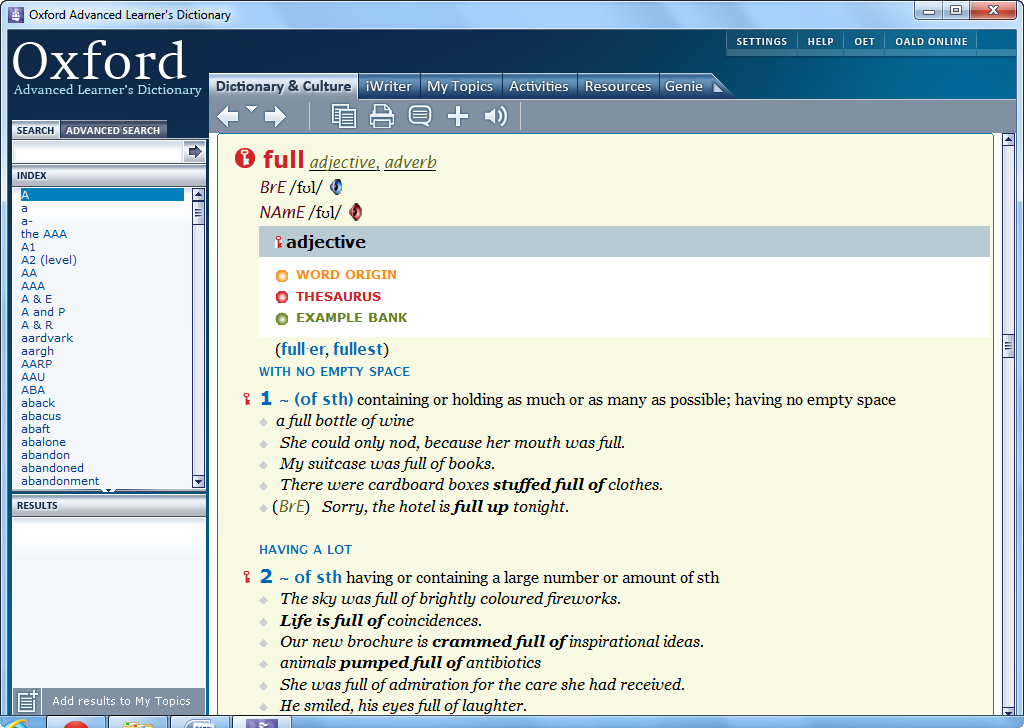Select 'aardvark' in the index
Image resolution: width=1024 pixels, height=728 pixels.
[47, 338]
